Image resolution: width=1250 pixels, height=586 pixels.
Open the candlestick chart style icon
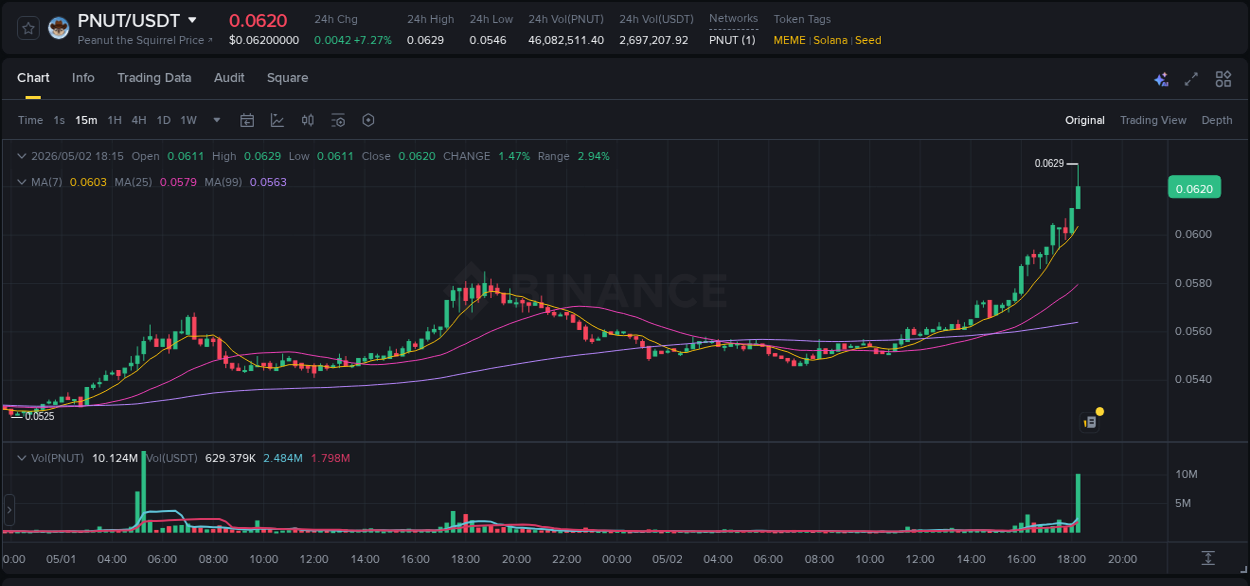308,120
